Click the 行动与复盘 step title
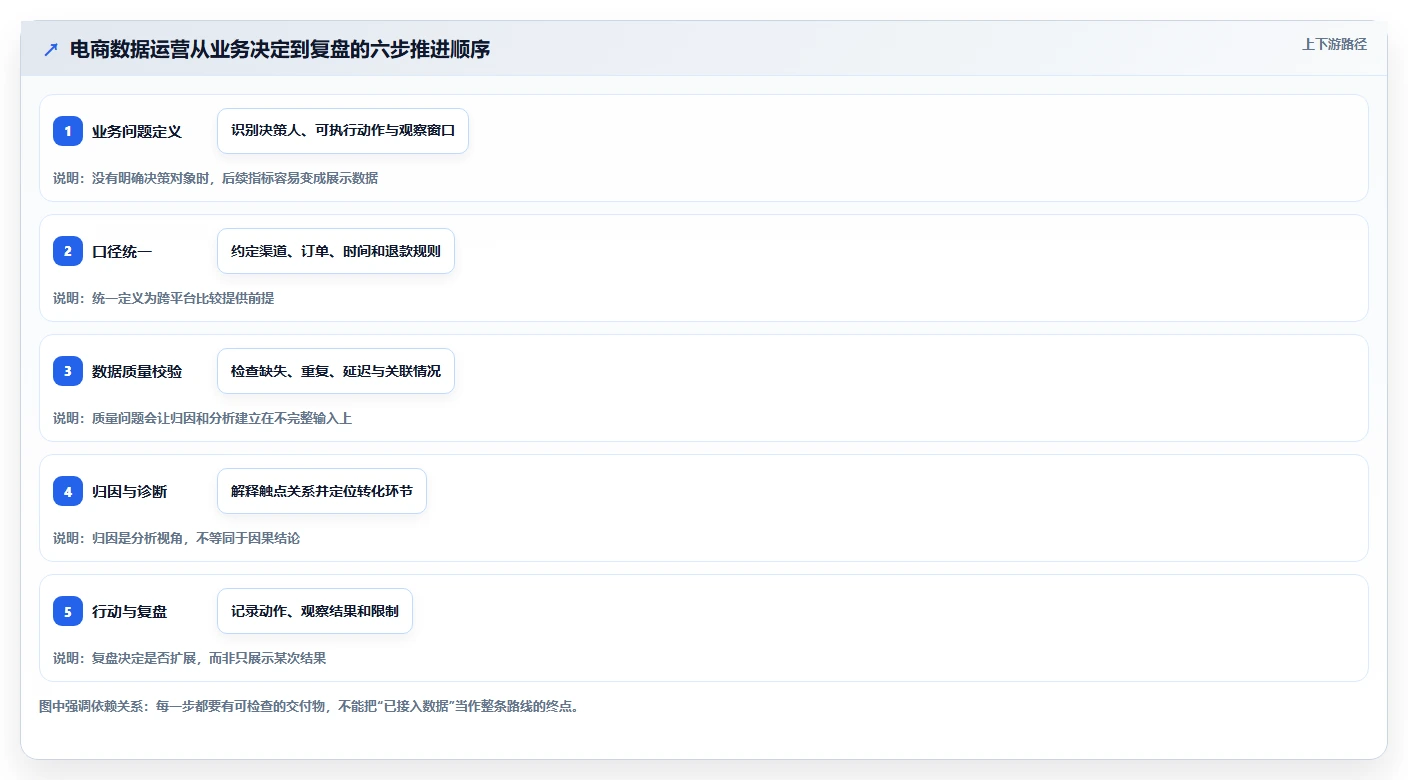This screenshot has height=780, width=1408. pos(130,611)
